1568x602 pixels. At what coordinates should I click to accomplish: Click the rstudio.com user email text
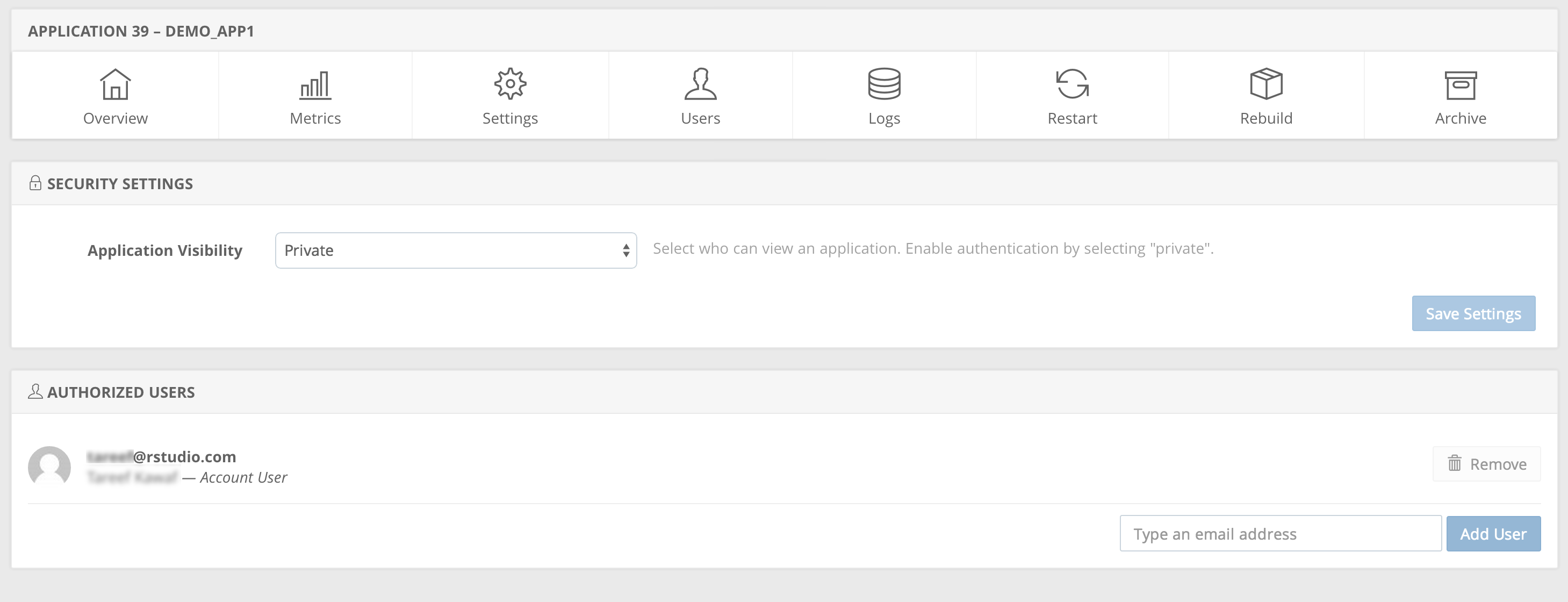click(184, 456)
